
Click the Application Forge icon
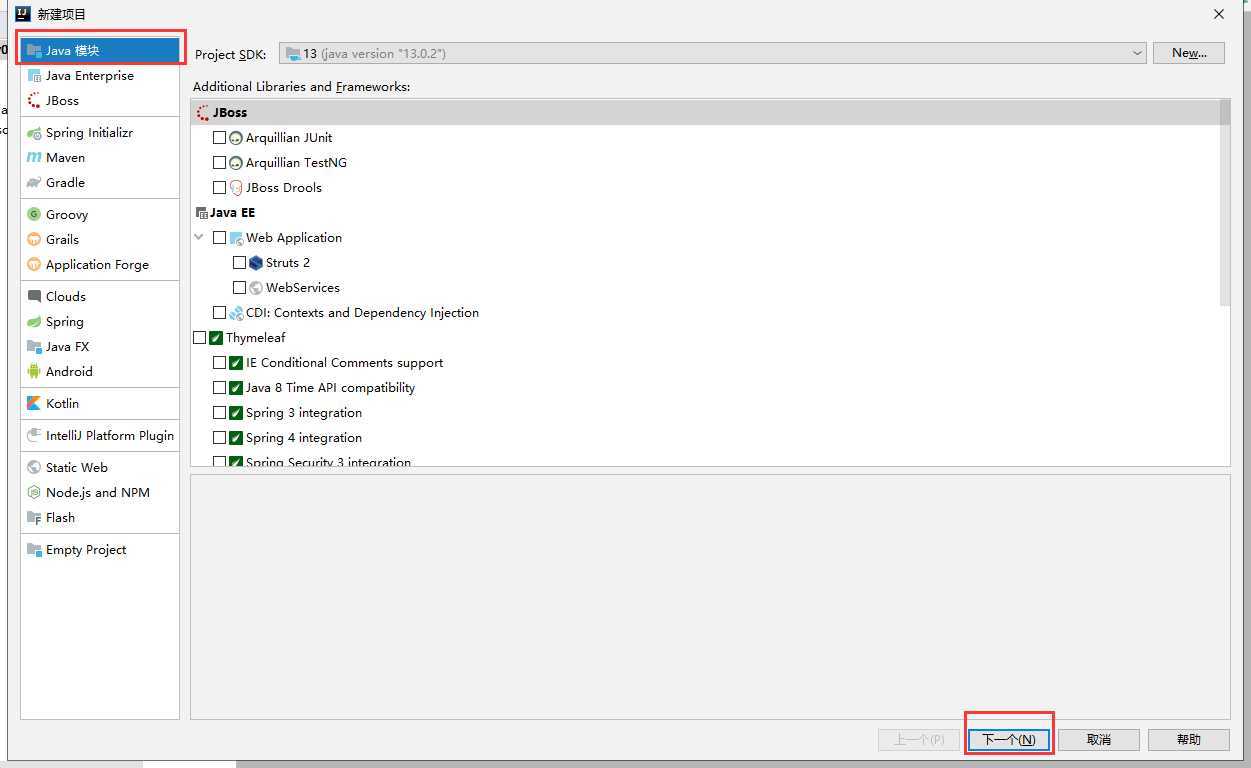point(34,264)
